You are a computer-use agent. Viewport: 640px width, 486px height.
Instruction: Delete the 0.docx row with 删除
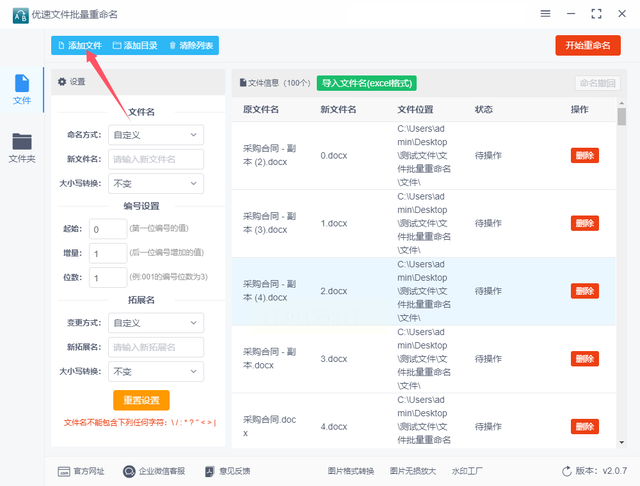click(x=584, y=155)
